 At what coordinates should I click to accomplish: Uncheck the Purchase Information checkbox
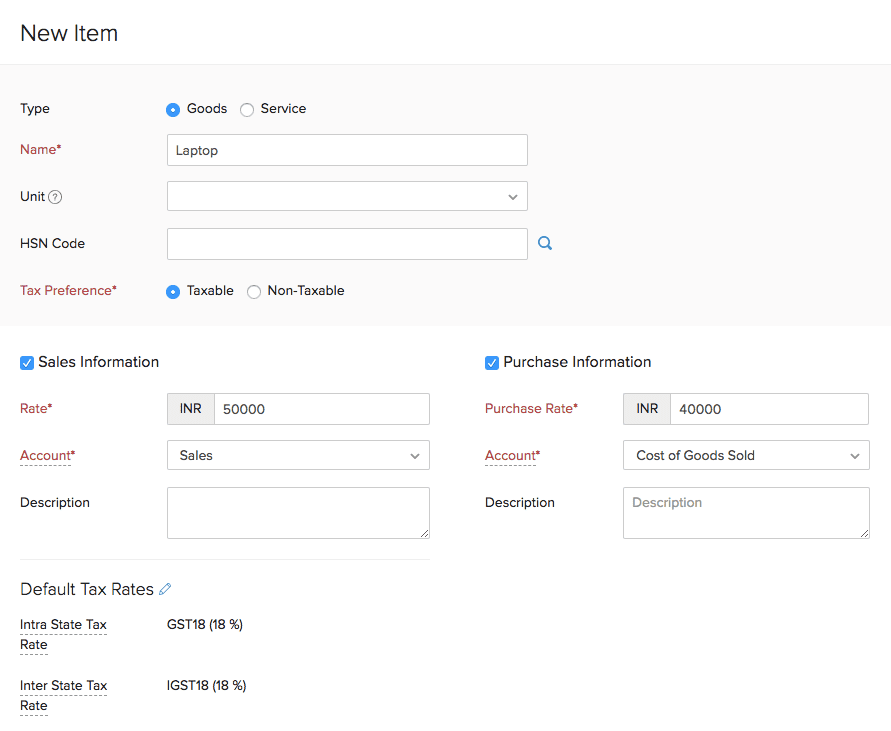pos(492,363)
